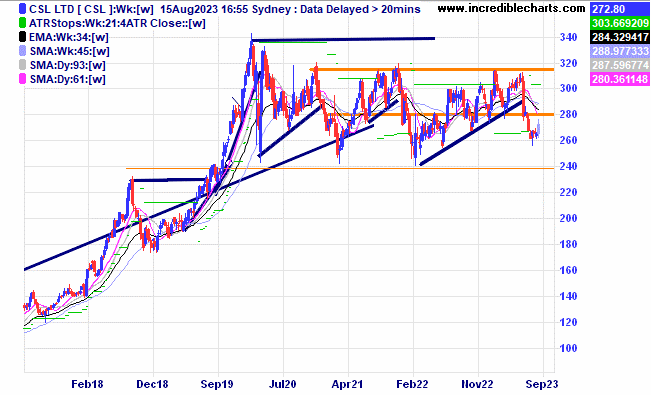
Task: Click the 15Aug2023 16:55 Sydney timestamp
Action: pyautogui.click(x=228, y=9)
